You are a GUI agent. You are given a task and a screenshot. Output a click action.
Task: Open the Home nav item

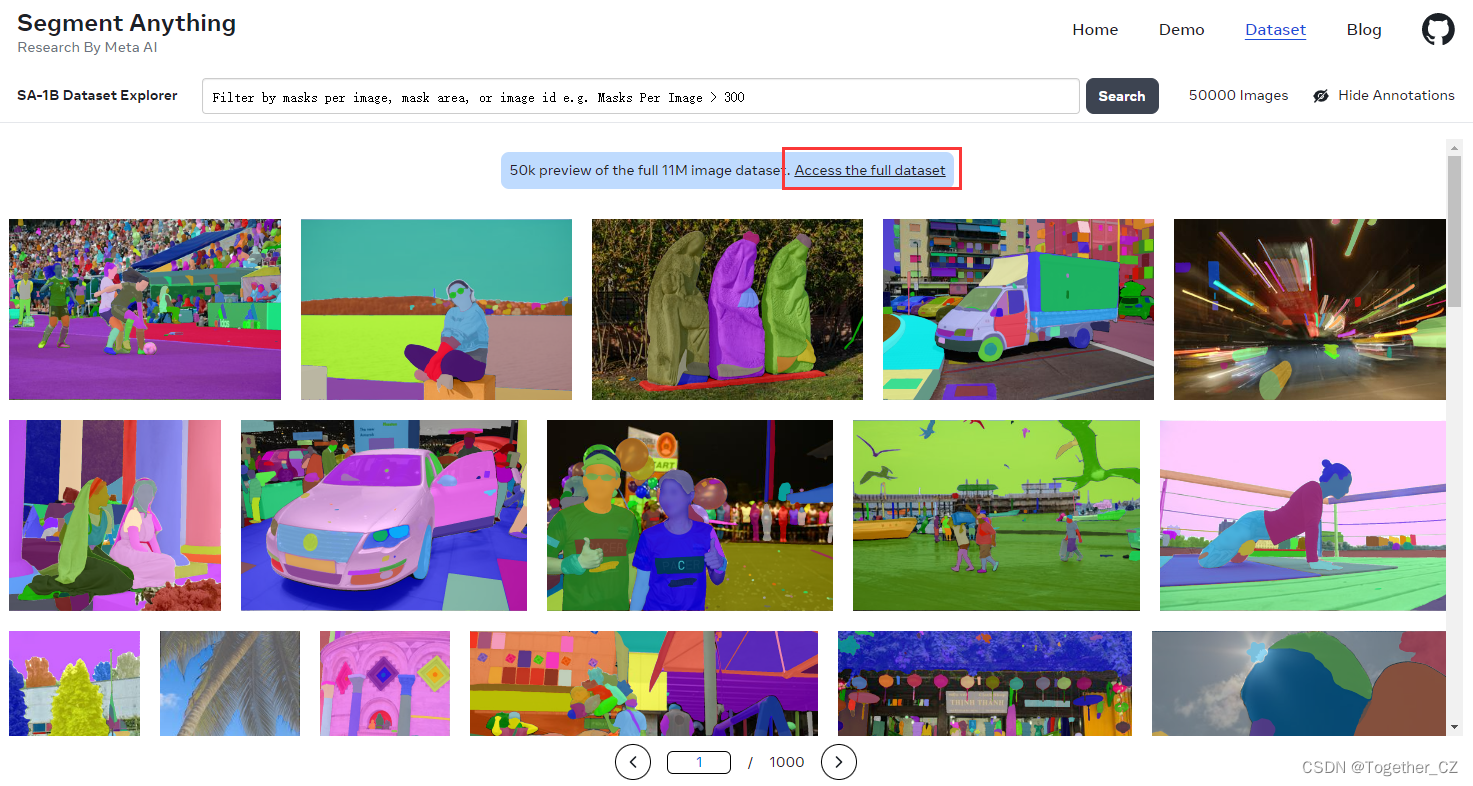[1095, 30]
